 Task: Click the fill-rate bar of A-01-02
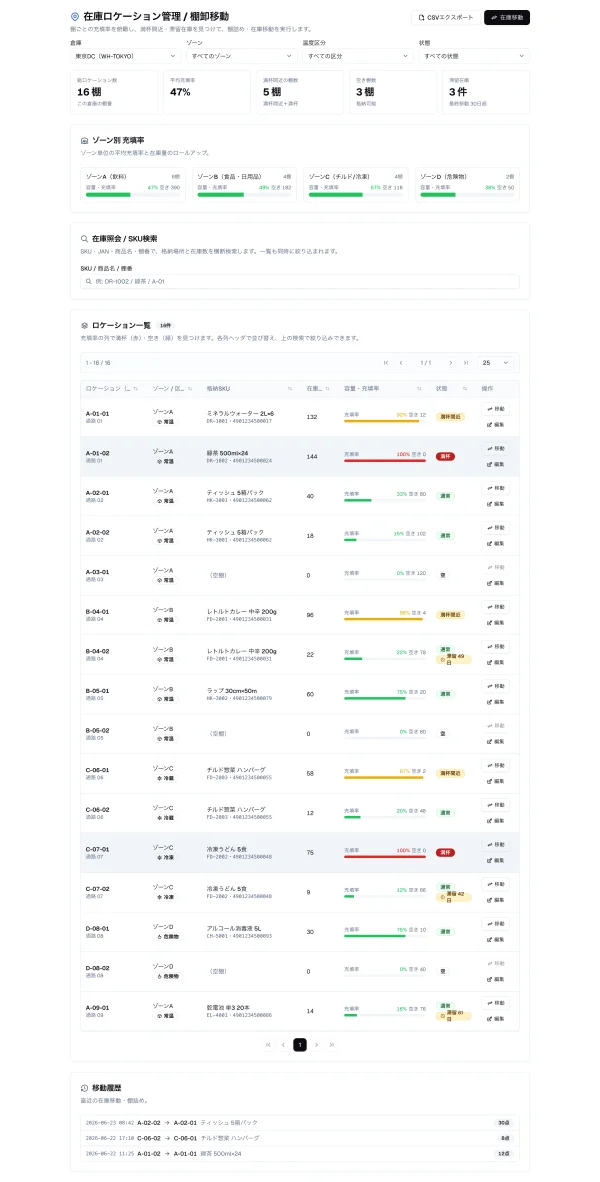tap(384, 461)
